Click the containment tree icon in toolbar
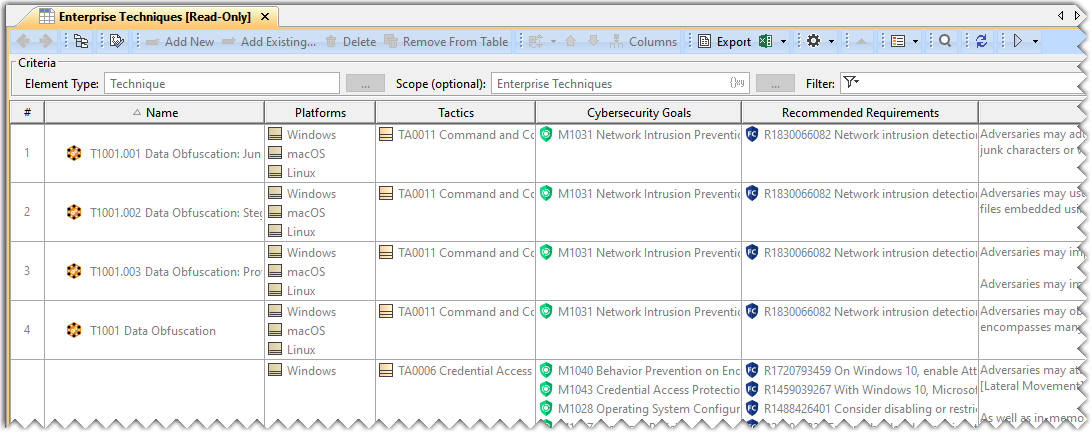The image size is (1092, 434). coord(81,42)
